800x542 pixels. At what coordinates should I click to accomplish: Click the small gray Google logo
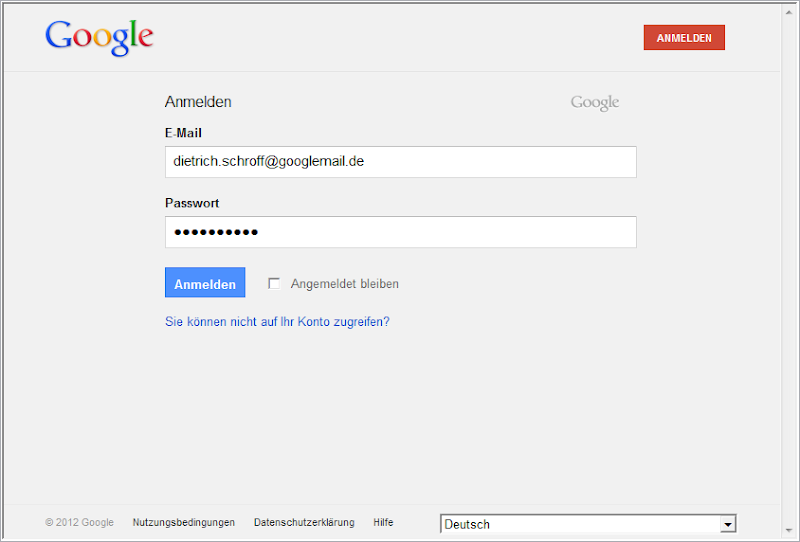pos(595,103)
